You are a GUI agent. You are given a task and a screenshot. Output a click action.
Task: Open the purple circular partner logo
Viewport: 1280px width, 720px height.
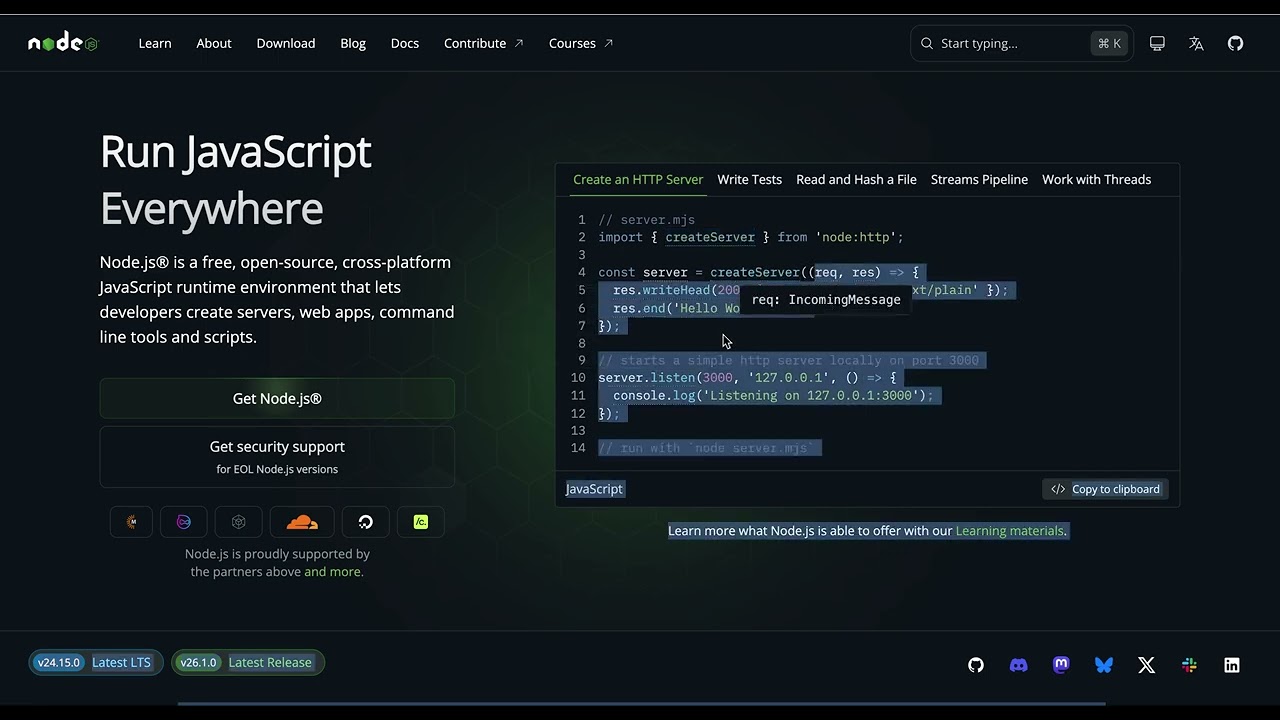click(x=184, y=522)
